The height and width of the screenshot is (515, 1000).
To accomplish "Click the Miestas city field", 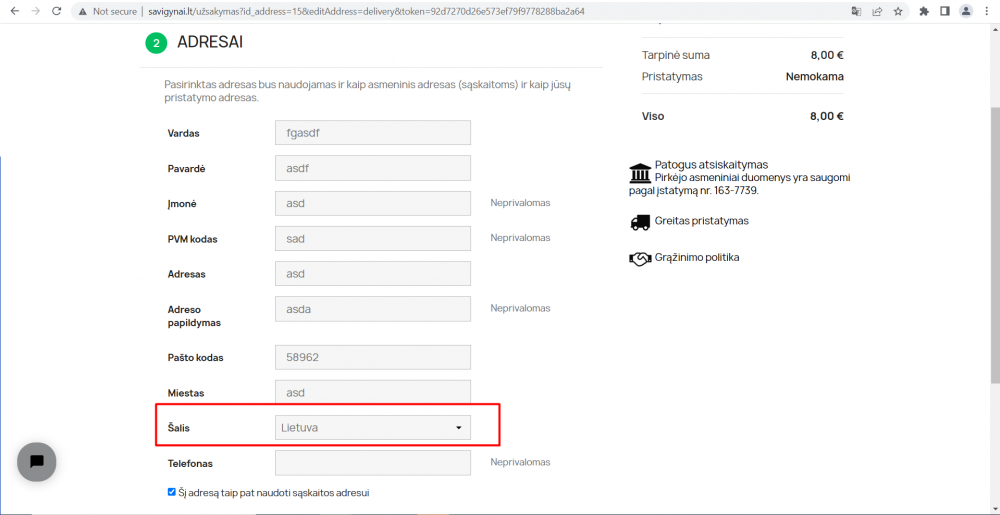I will pyautogui.click(x=373, y=393).
